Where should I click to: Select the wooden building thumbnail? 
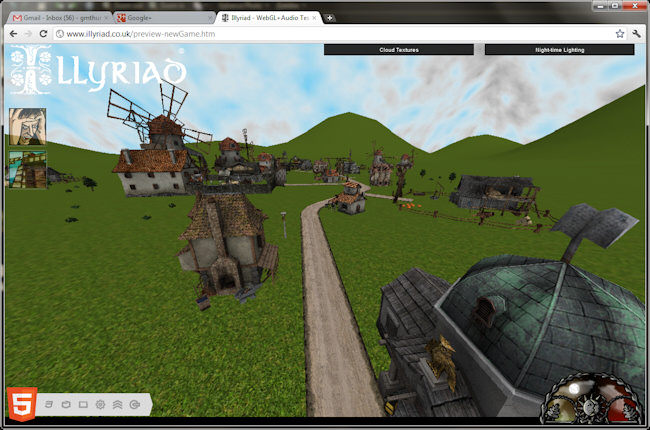pos(27,169)
